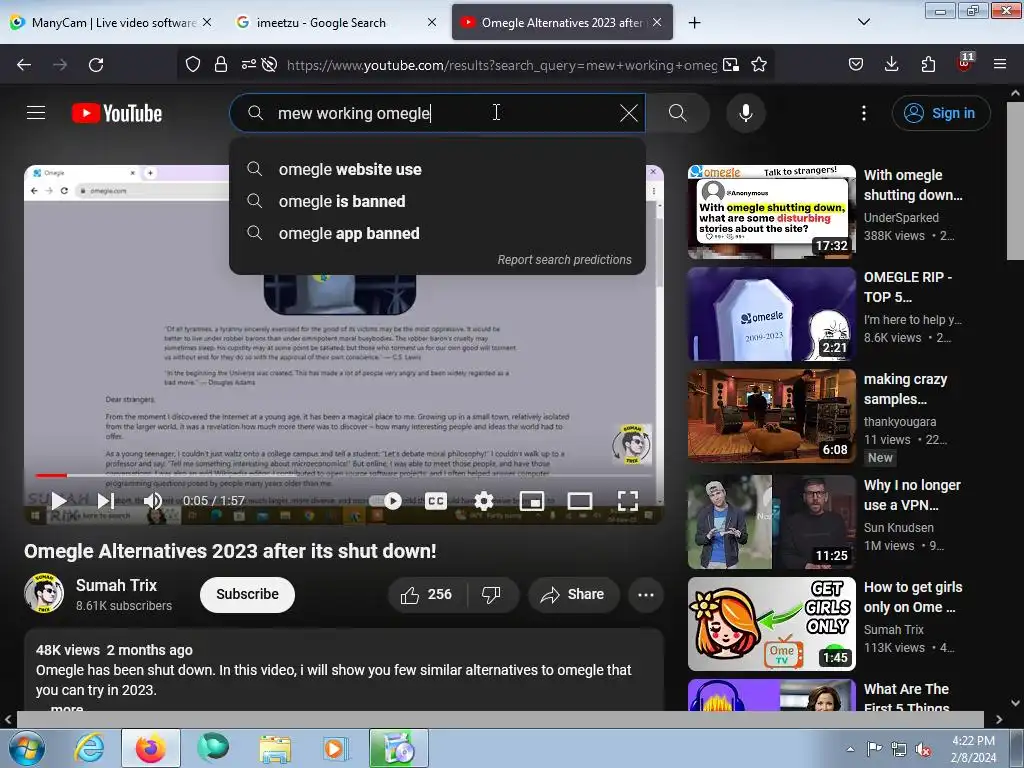Select suggestion omegle website use
This screenshot has height=768, width=1024.
click(x=438, y=169)
